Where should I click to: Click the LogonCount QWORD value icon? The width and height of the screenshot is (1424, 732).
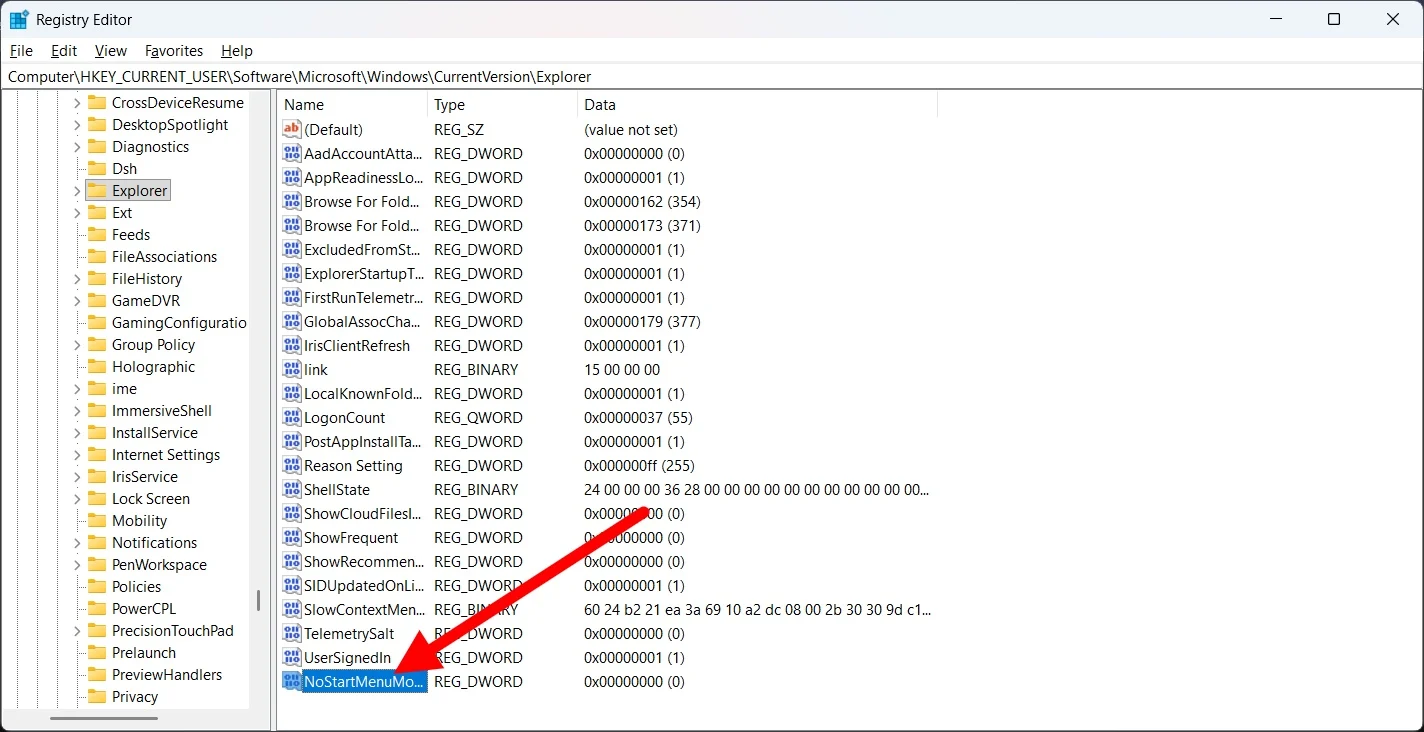click(x=291, y=417)
